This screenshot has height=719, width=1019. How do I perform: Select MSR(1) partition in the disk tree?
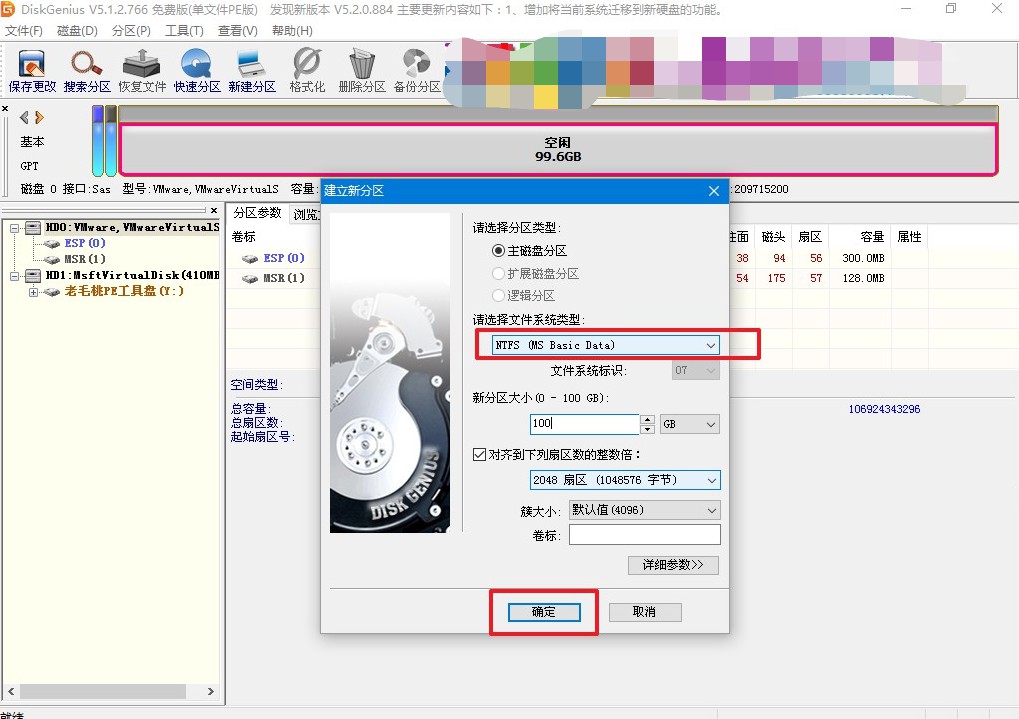click(x=84, y=259)
